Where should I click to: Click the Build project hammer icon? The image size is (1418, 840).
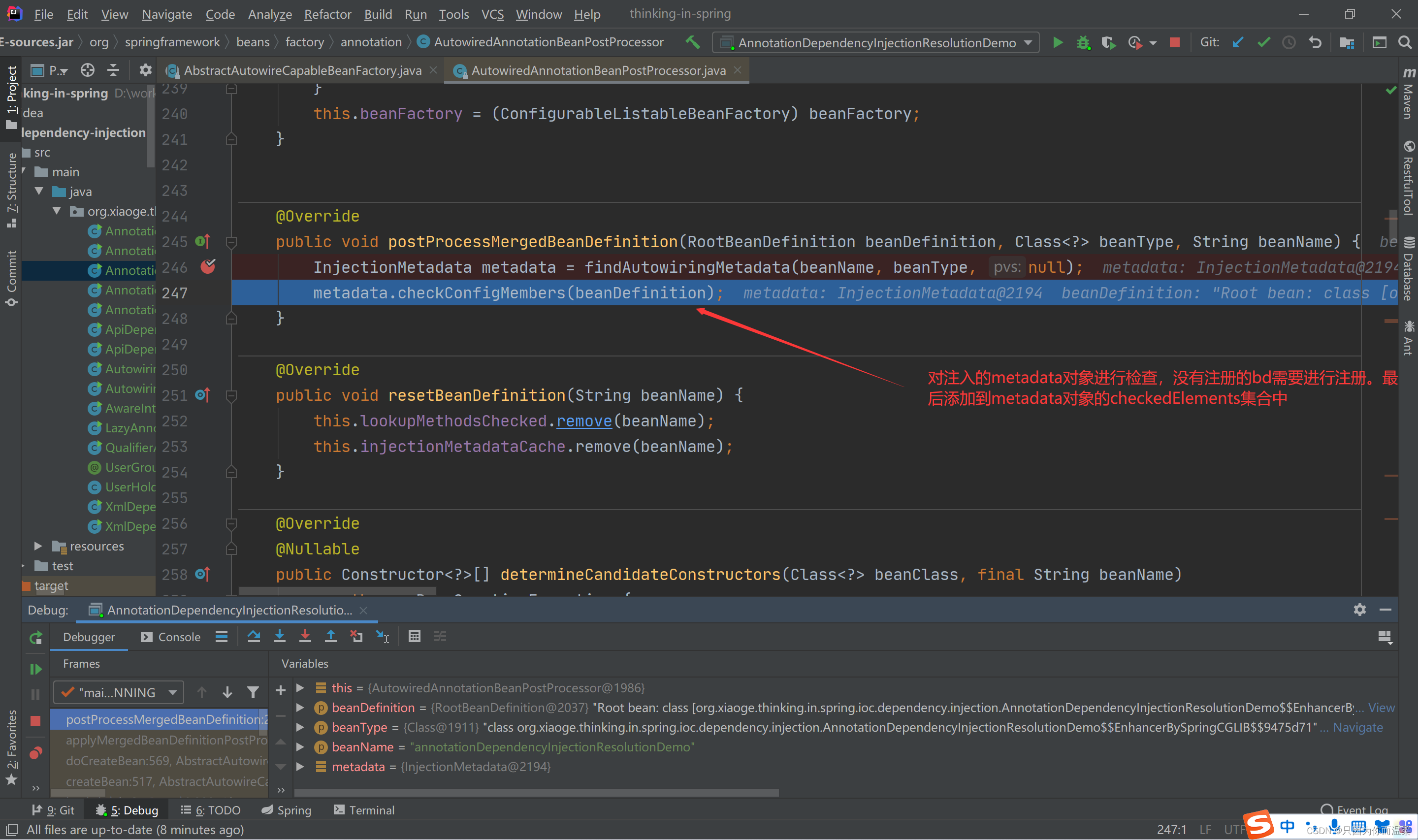tap(693, 42)
